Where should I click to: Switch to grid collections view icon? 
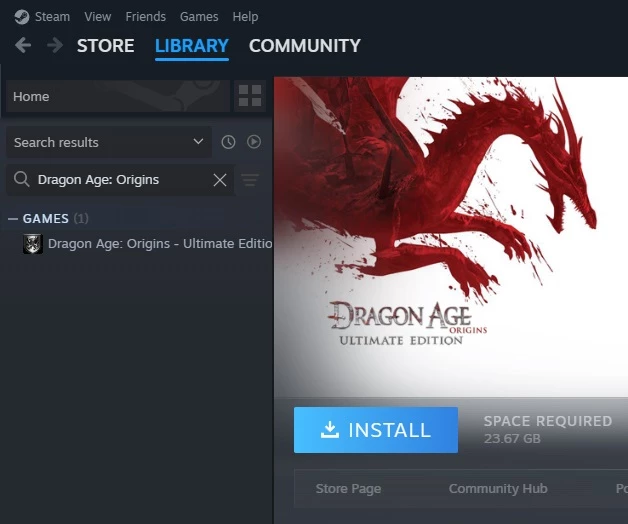(x=250, y=96)
